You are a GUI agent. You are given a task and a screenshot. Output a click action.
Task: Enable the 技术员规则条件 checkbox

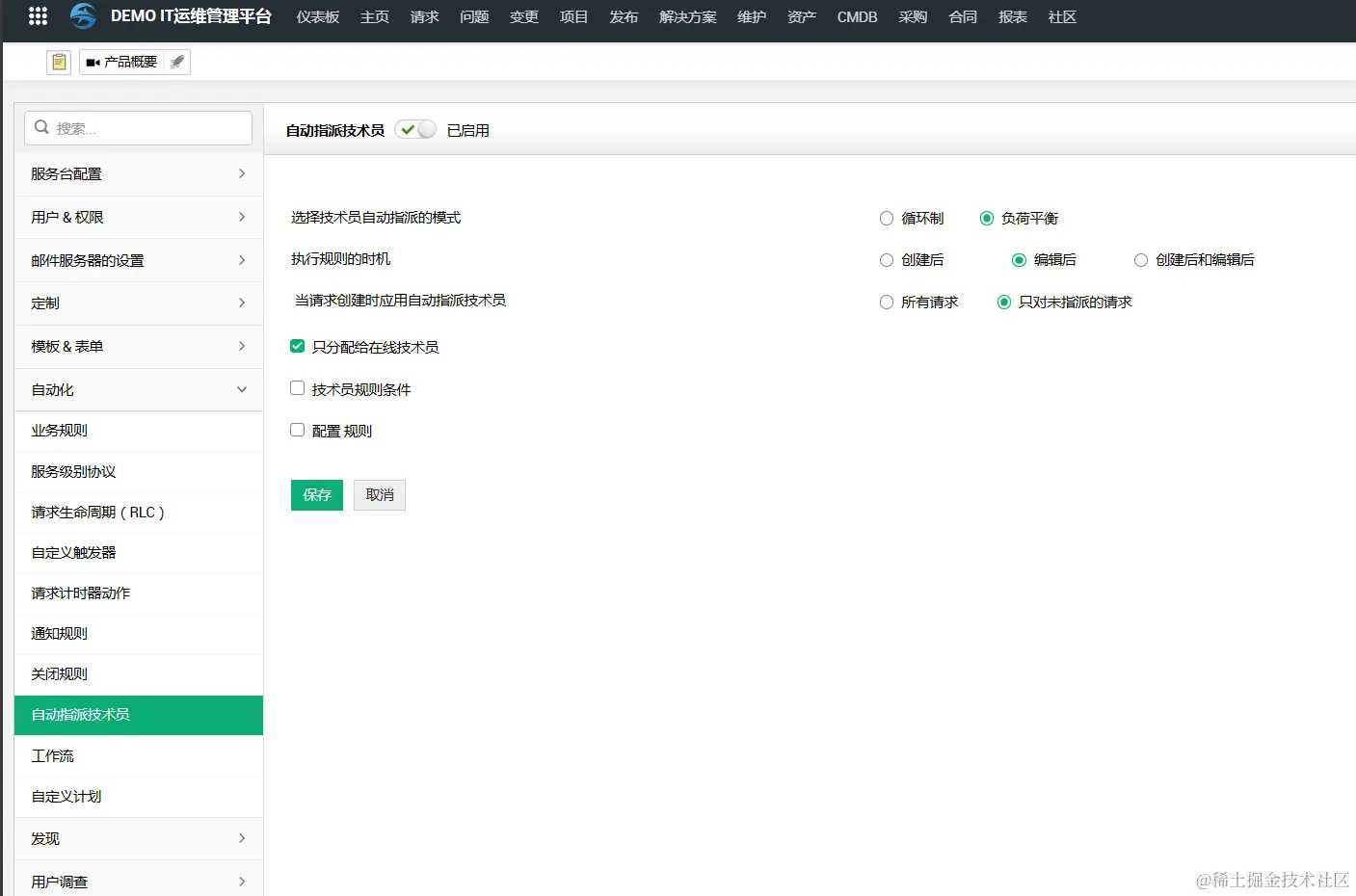[297, 388]
